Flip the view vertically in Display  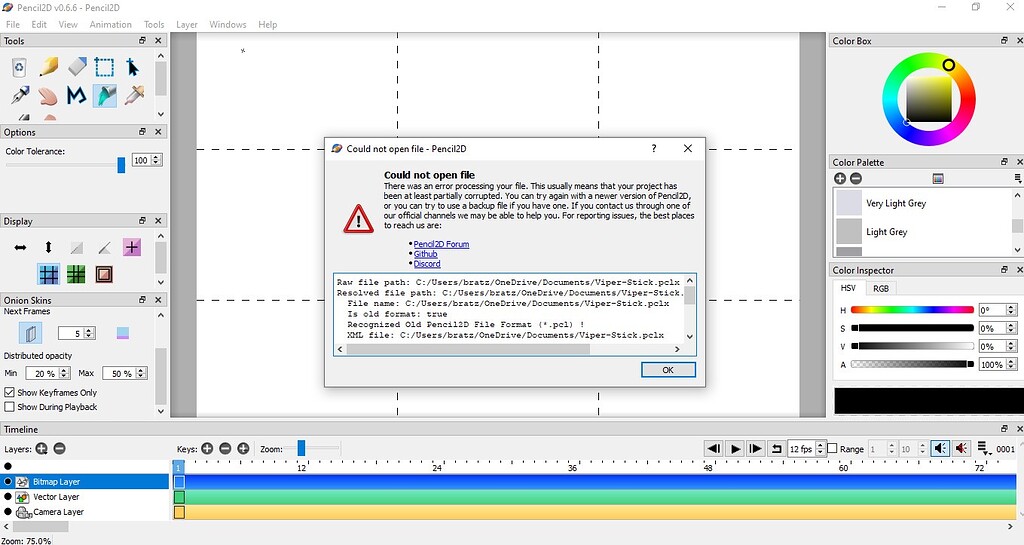[48, 247]
